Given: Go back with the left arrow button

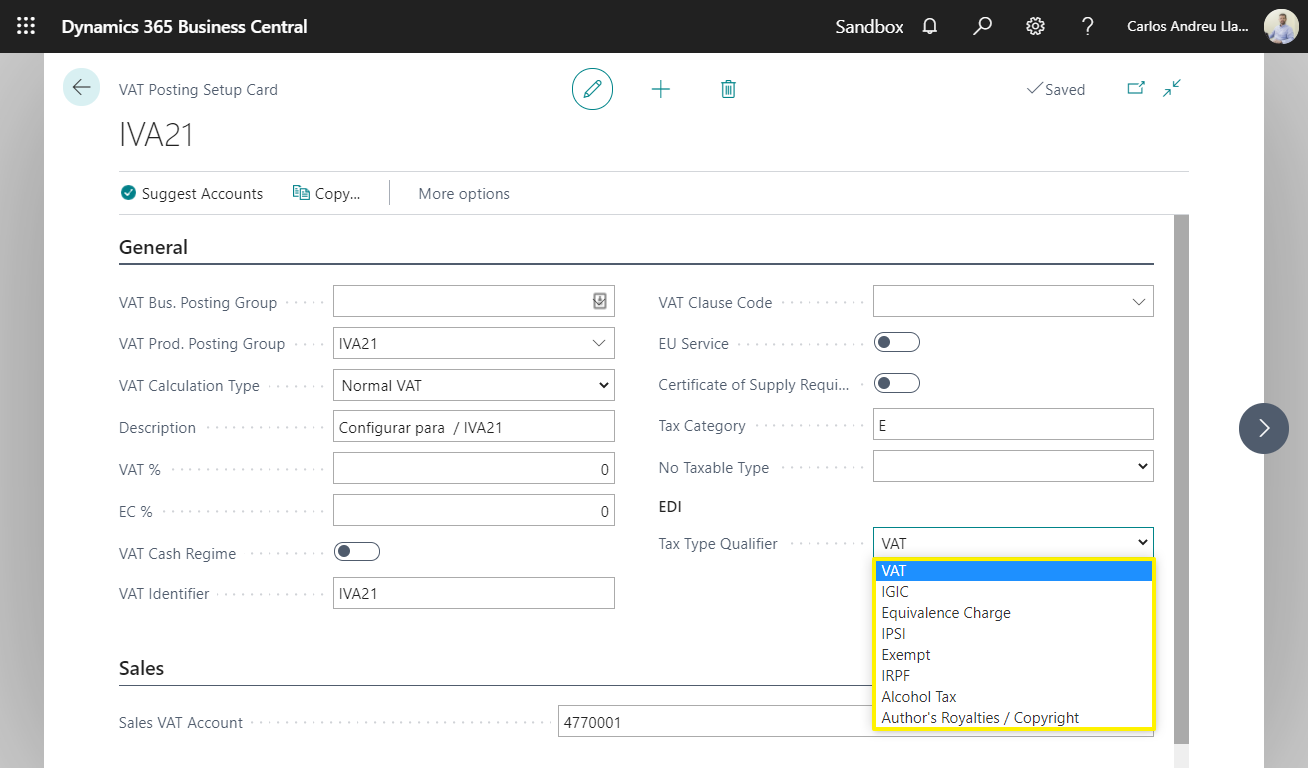Looking at the screenshot, I should coord(81,87).
